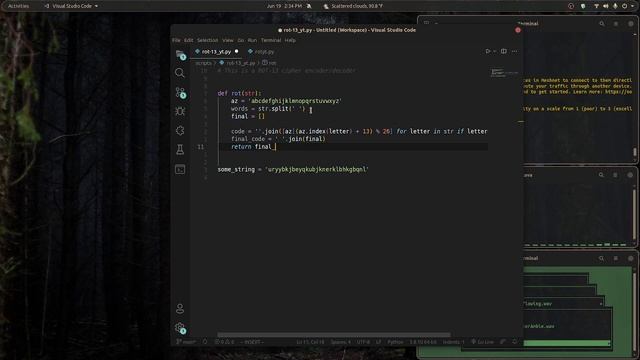Open the Source Control view
640x360 pixels.
pyautogui.click(x=180, y=93)
